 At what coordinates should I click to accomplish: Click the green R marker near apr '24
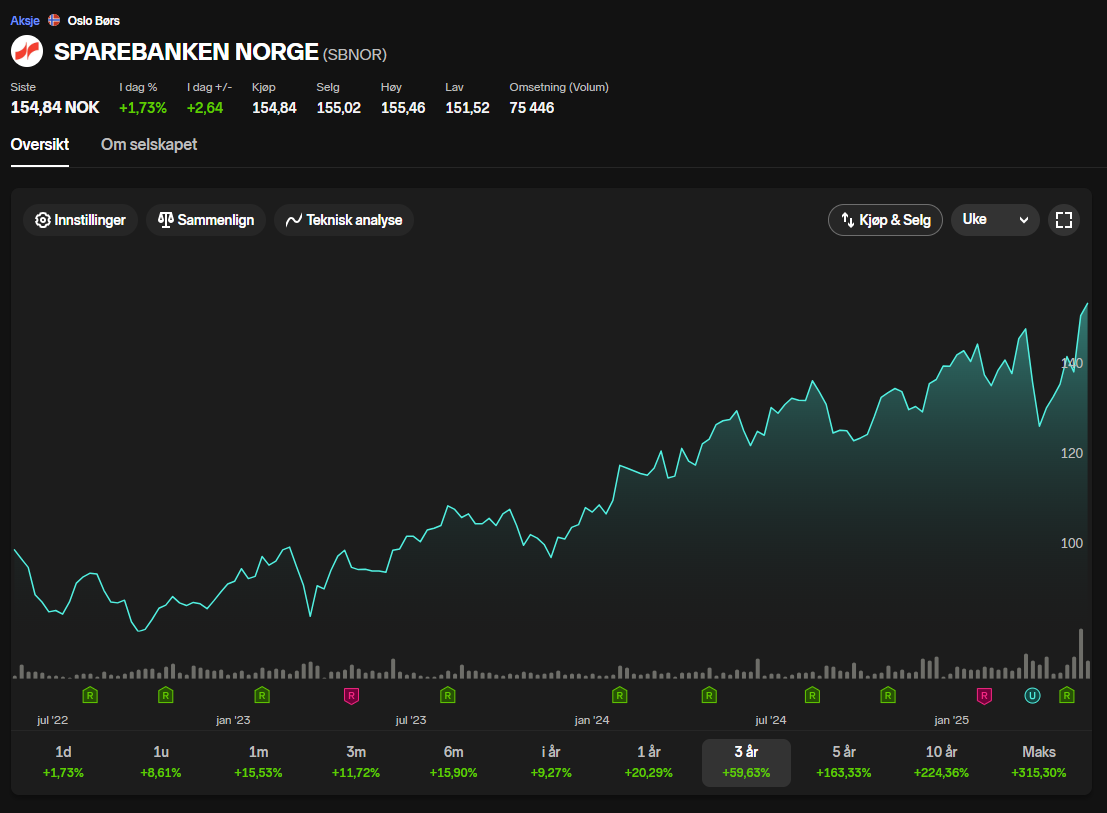[709, 695]
